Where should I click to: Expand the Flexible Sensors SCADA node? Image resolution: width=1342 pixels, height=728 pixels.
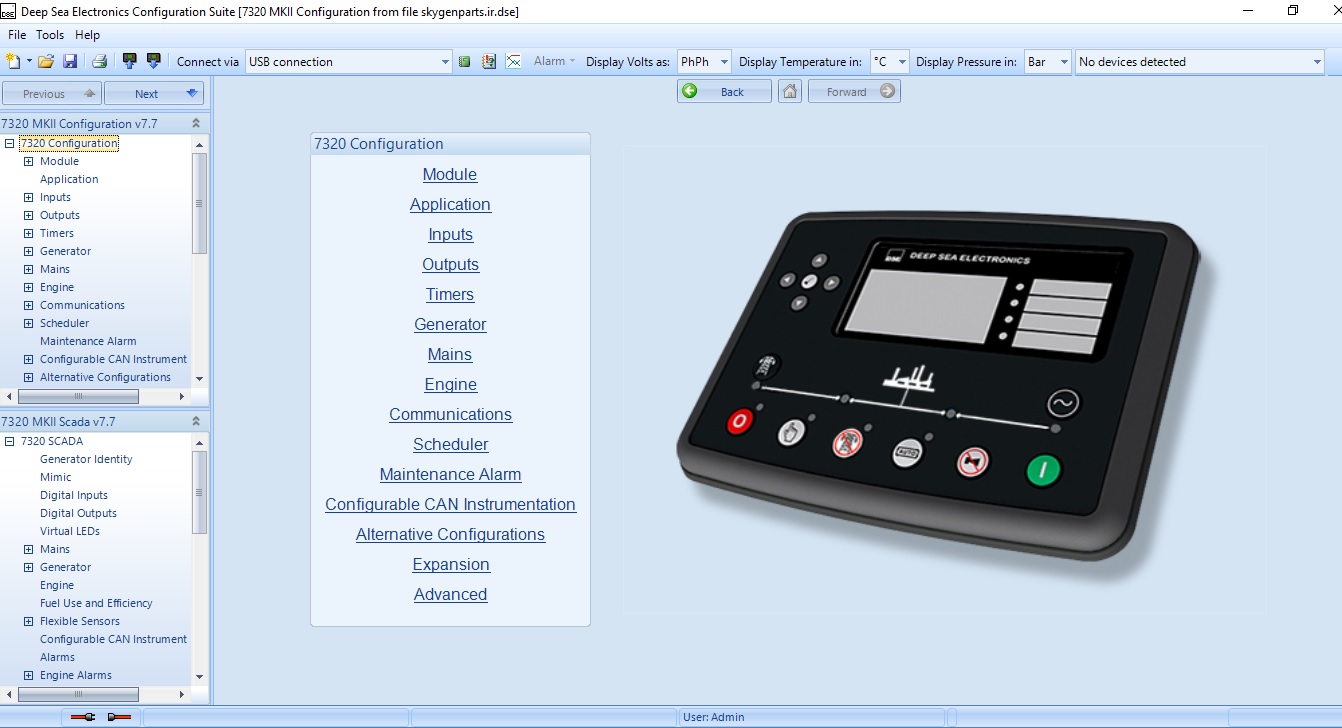29,621
